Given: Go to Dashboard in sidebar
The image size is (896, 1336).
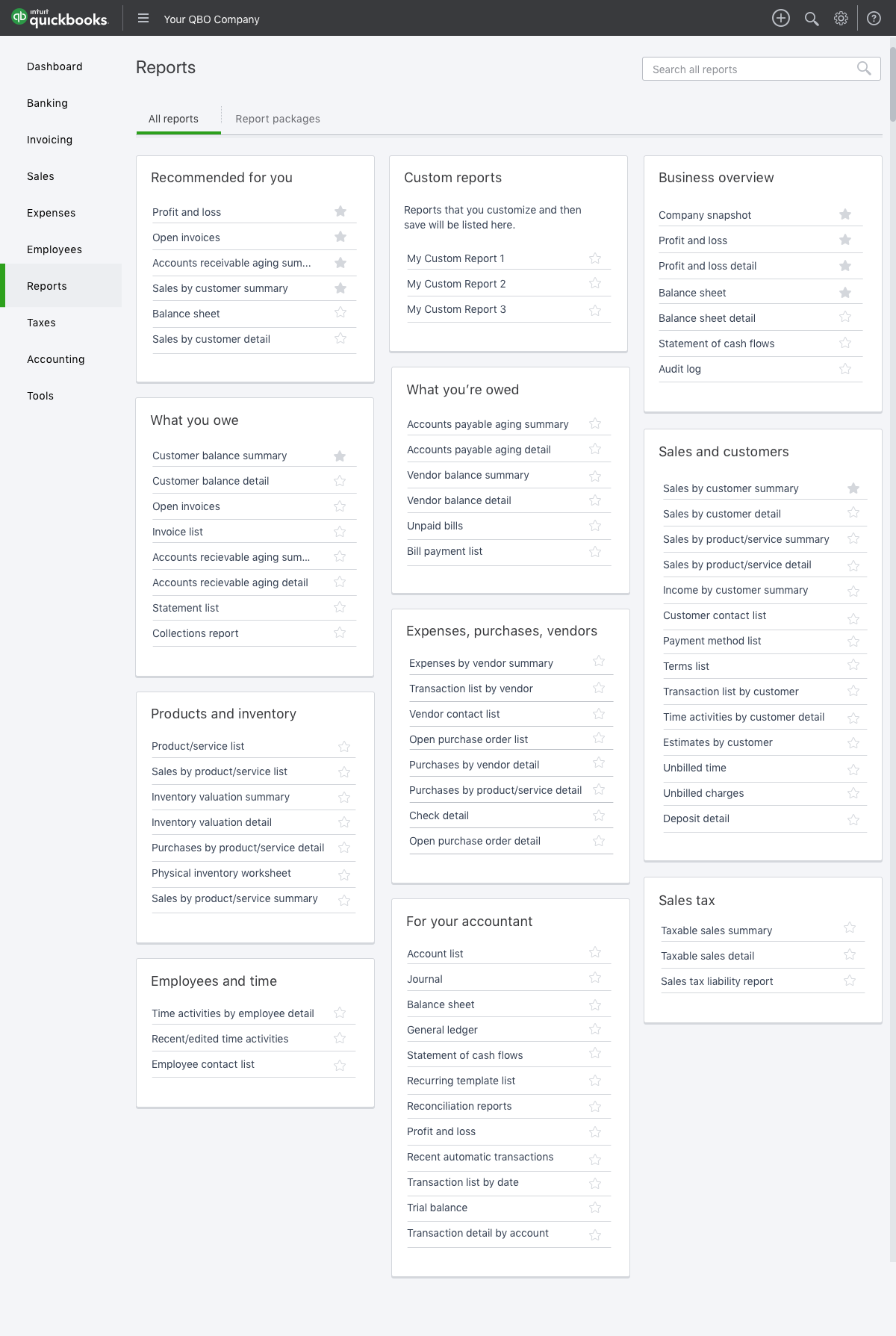Looking at the screenshot, I should pyautogui.click(x=55, y=66).
